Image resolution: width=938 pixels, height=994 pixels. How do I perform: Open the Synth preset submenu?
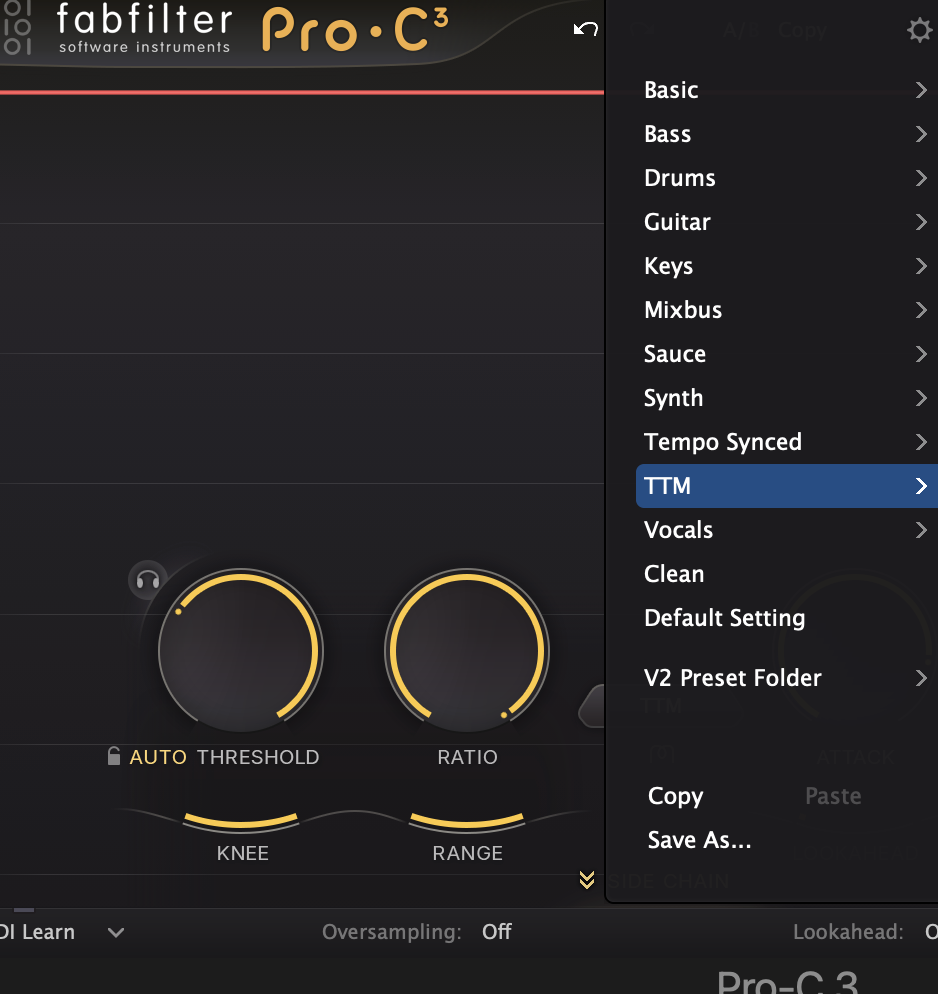point(787,398)
